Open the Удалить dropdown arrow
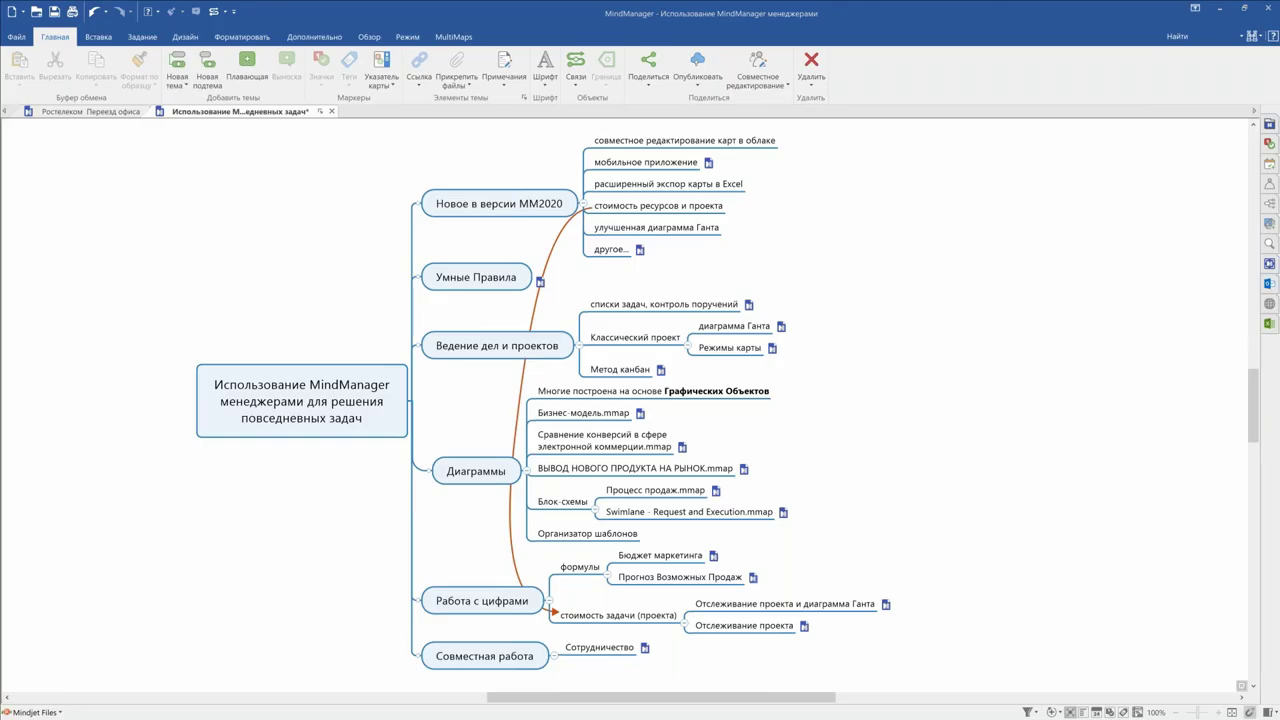This screenshot has height=720, width=1280. coord(811,85)
